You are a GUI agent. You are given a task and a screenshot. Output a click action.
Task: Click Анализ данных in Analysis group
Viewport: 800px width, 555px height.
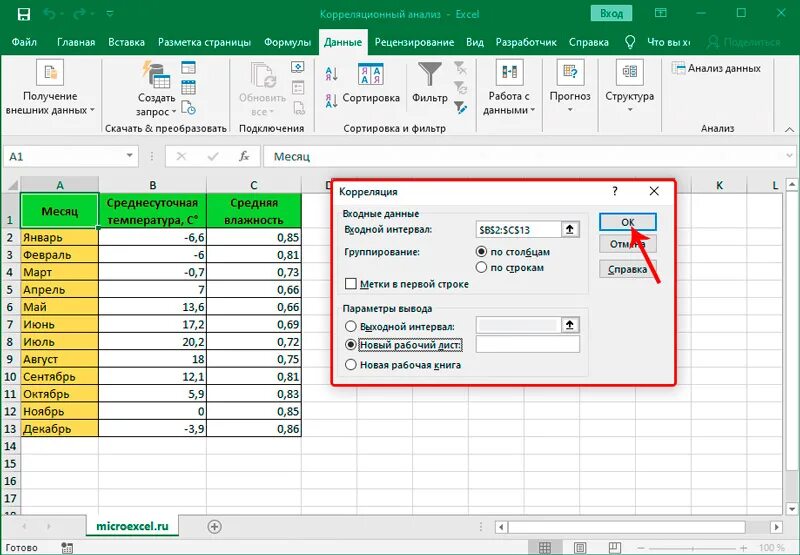point(716,68)
